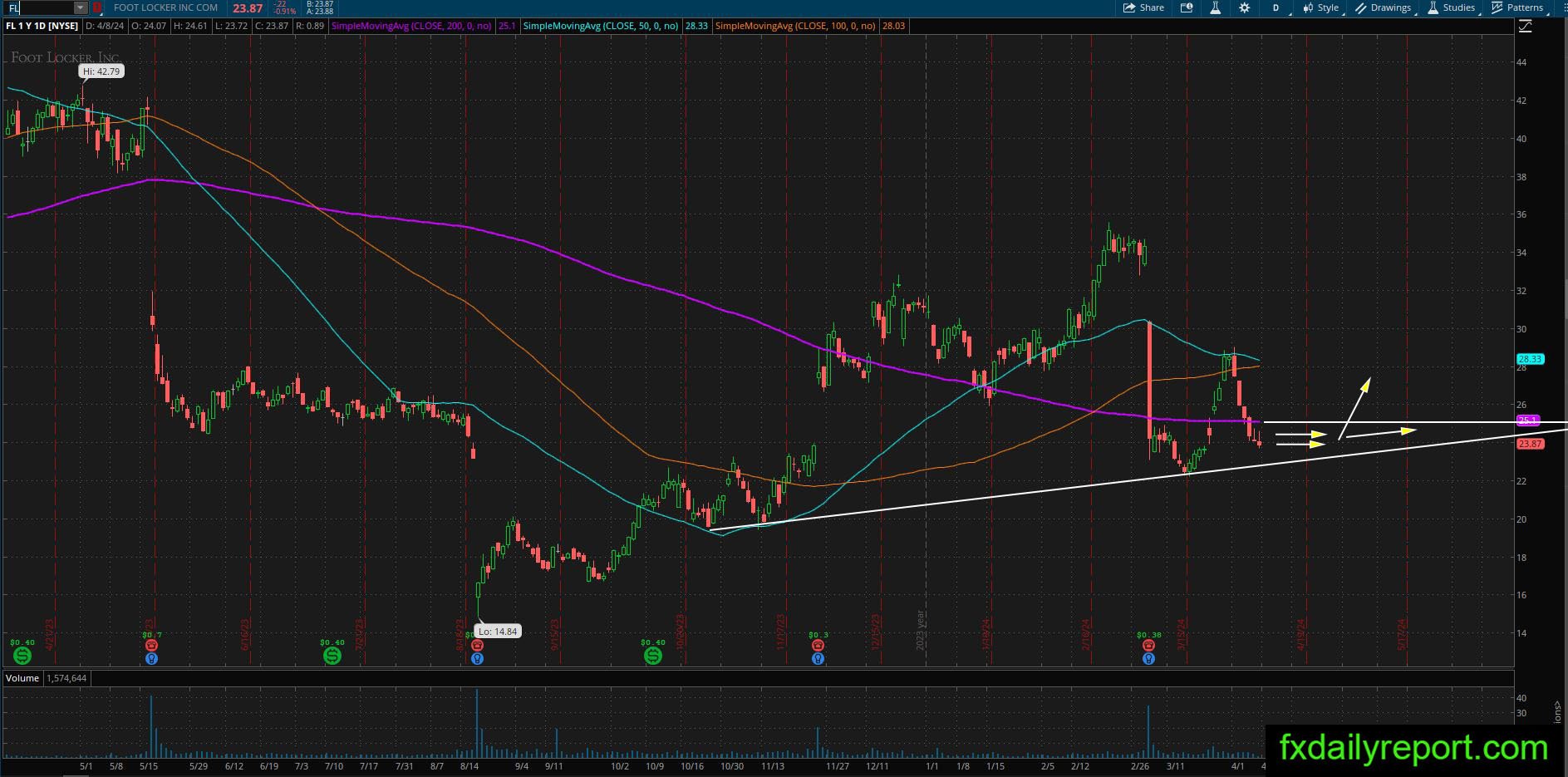Click the 25.1 value in the study header
This screenshot has width=1568, height=777.
[506, 26]
